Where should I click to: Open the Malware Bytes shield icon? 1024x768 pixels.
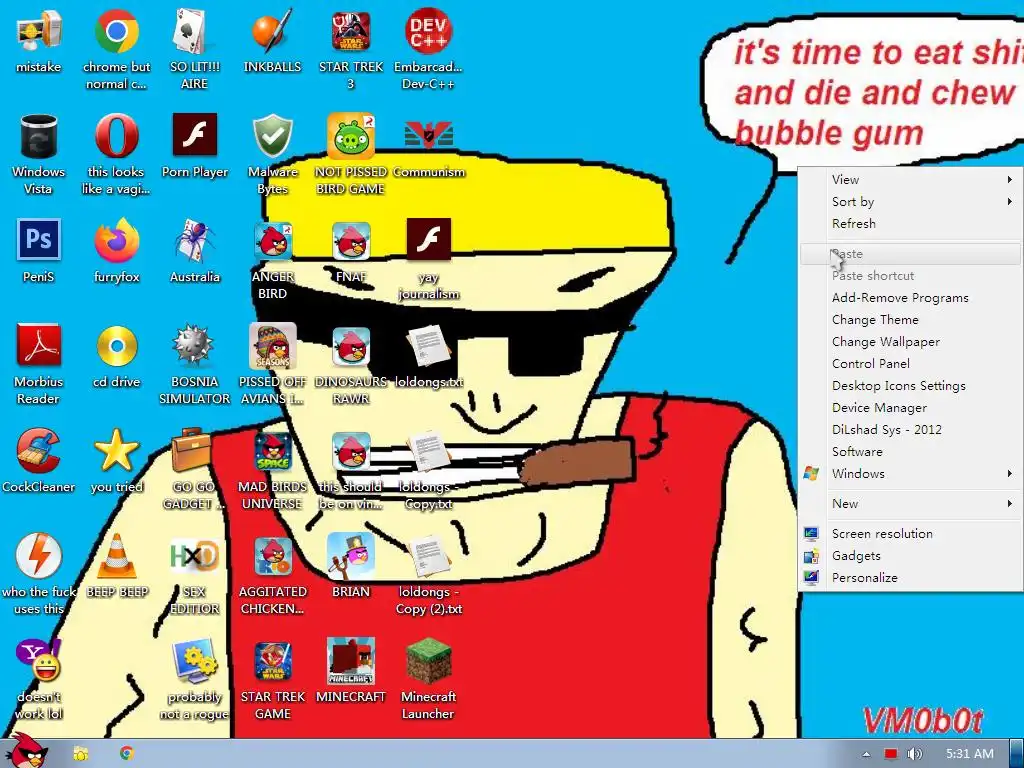click(272, 154)
